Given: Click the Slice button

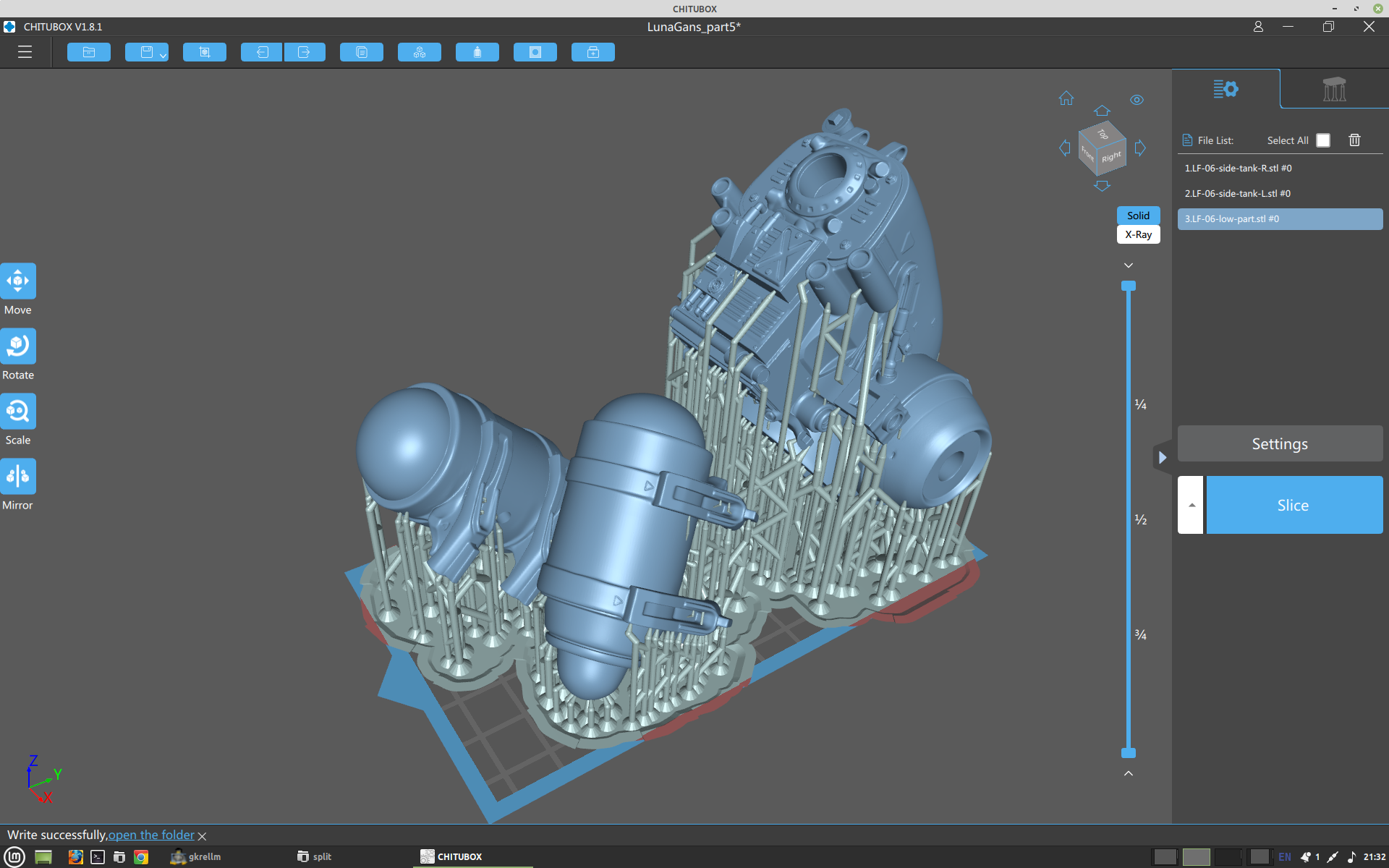Looking at the screenshot, I should coord(1294,505).
